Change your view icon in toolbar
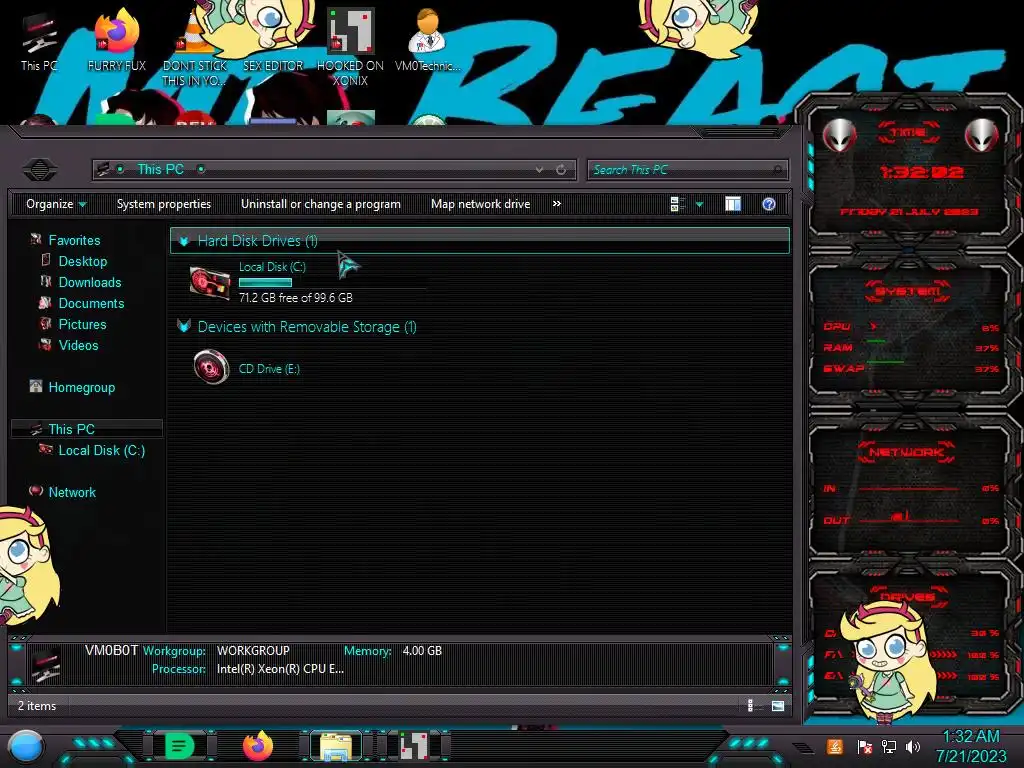The width and height of the screenshot is (1024, 768). pyautogui.click(x=677, y=204)
